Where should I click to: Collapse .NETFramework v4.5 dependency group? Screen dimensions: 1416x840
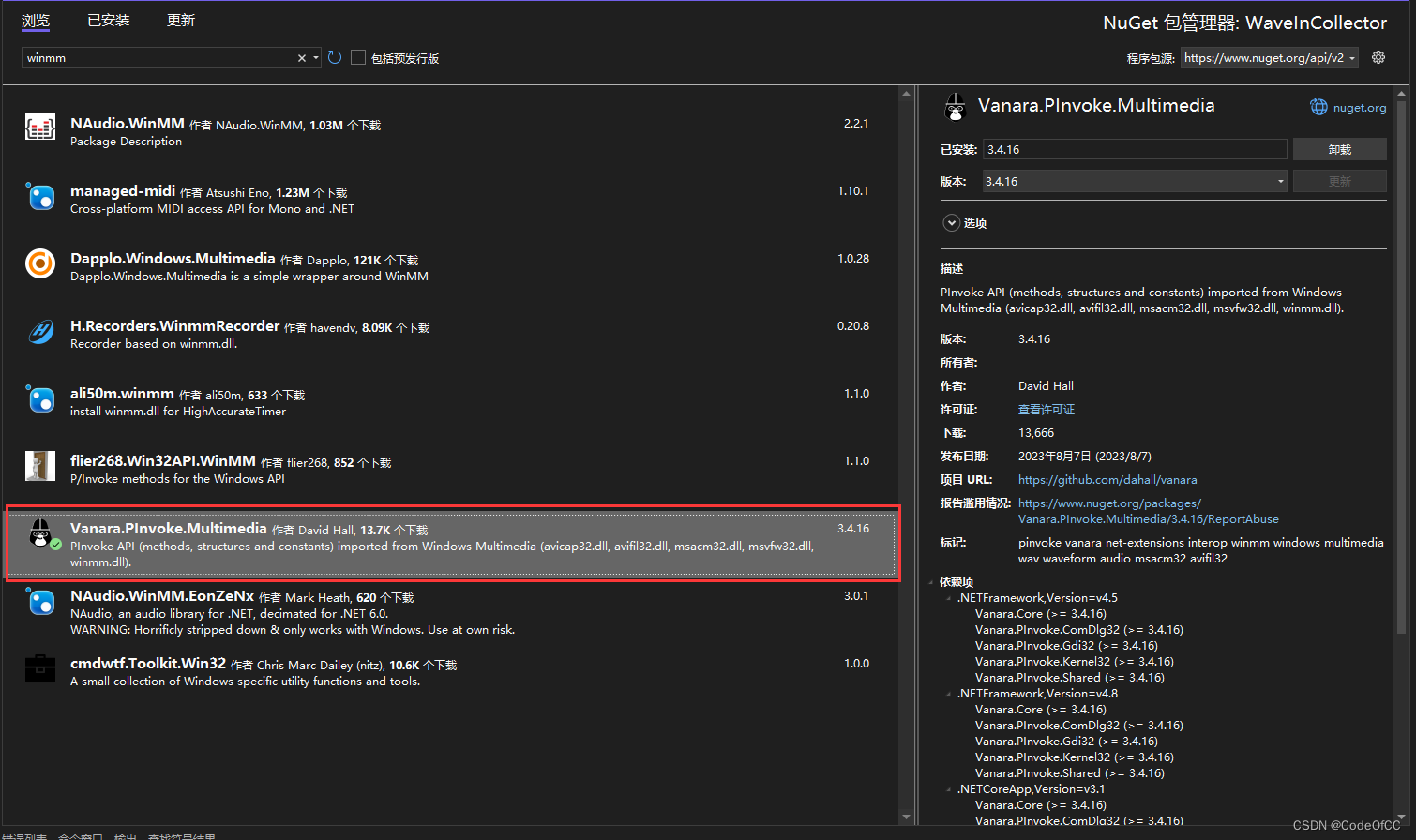pos(949,598)
